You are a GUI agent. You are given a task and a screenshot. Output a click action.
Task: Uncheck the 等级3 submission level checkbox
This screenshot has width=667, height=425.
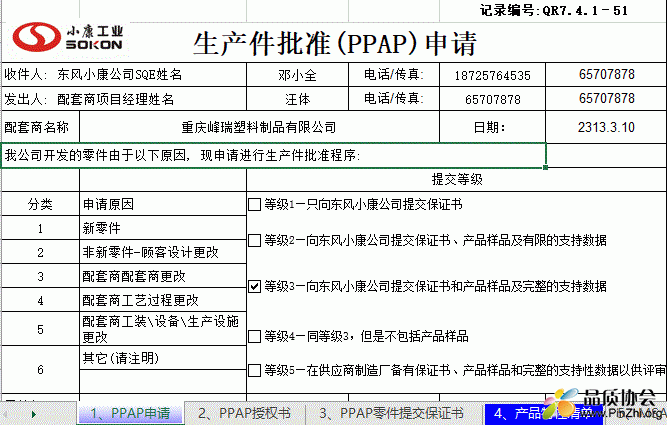(x=254, y=286)
